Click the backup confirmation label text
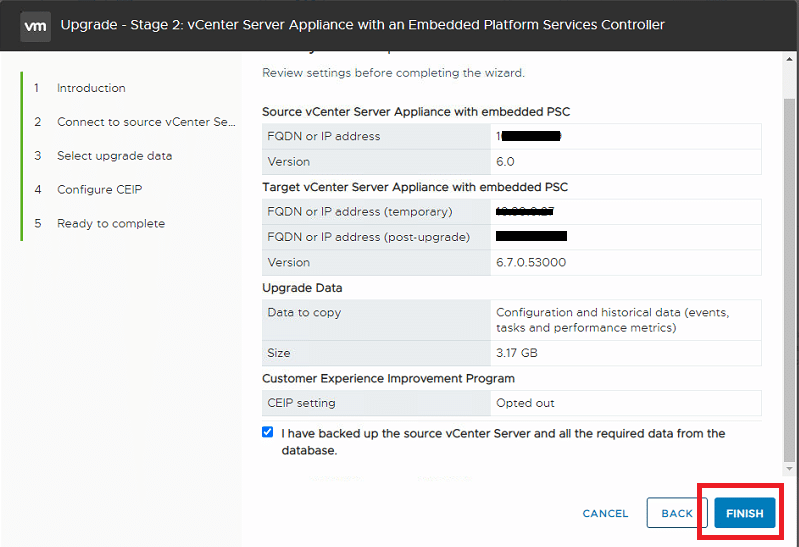This screenshot has width=799, height=547. [503, 441]
